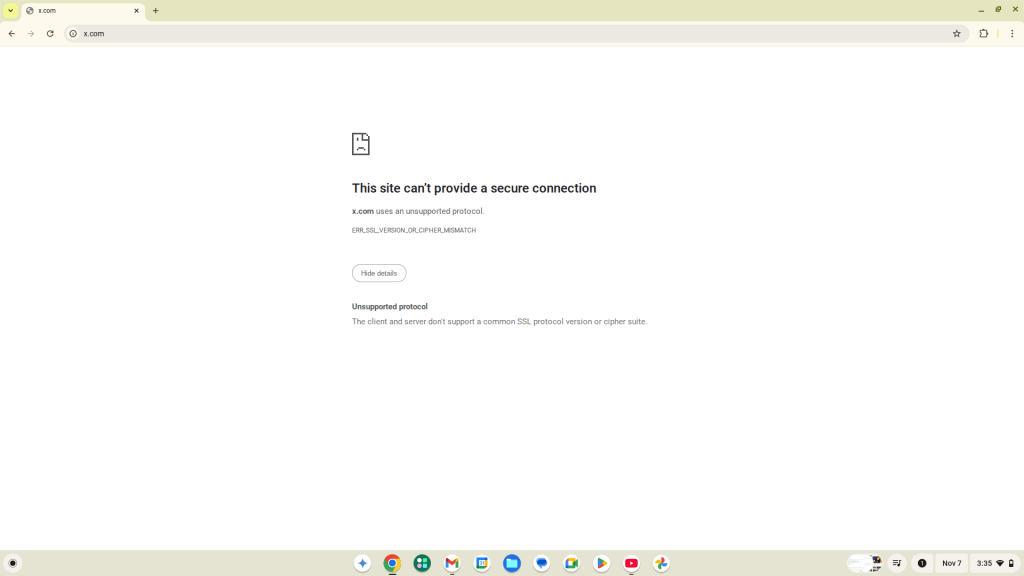This screenshot has width=1024, height=576.
Task: Expand the tab search dropdown arrow
Action: tap(10, 10)
